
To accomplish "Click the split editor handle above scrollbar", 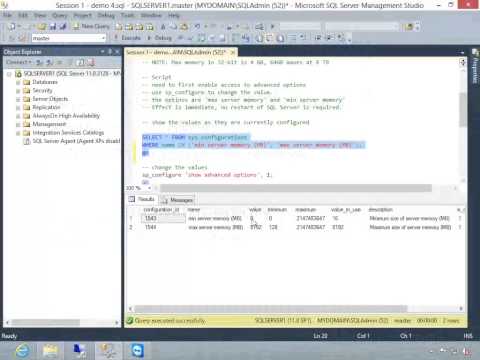I will tap(463, 62).
